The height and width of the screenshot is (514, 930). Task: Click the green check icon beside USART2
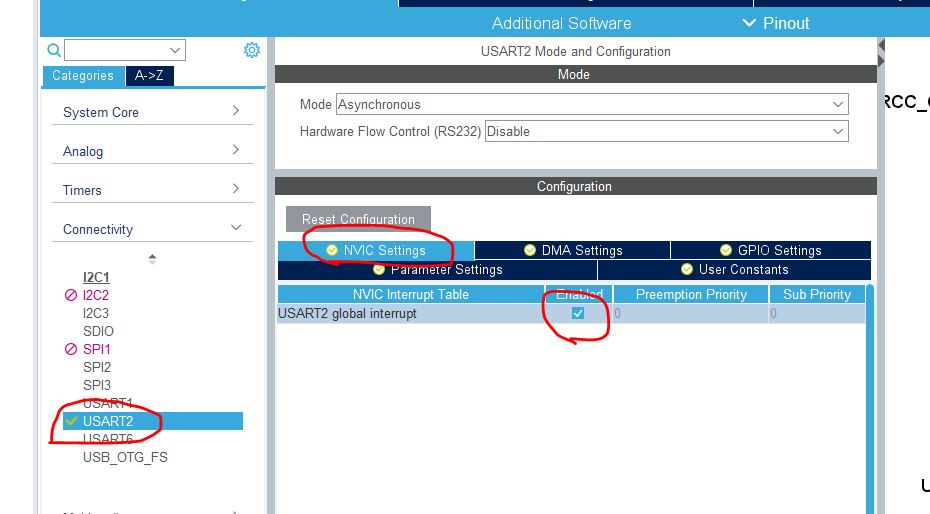pyautogui.click(x=70, y=421)
